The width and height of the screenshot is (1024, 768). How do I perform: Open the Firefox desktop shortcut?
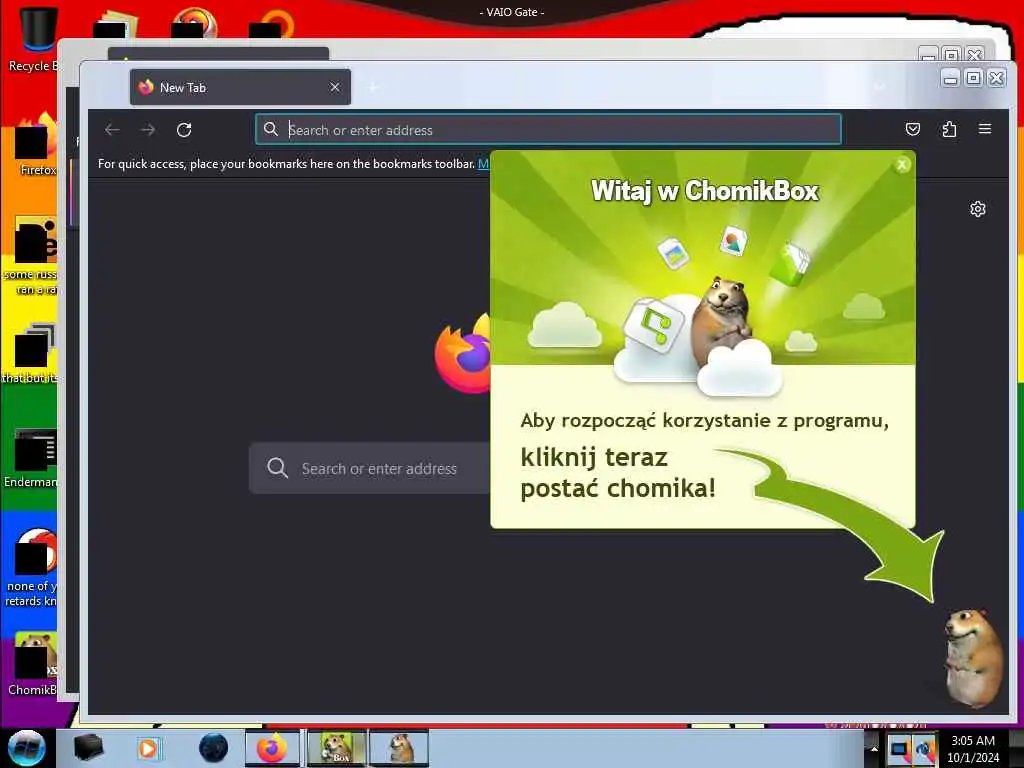37,145
